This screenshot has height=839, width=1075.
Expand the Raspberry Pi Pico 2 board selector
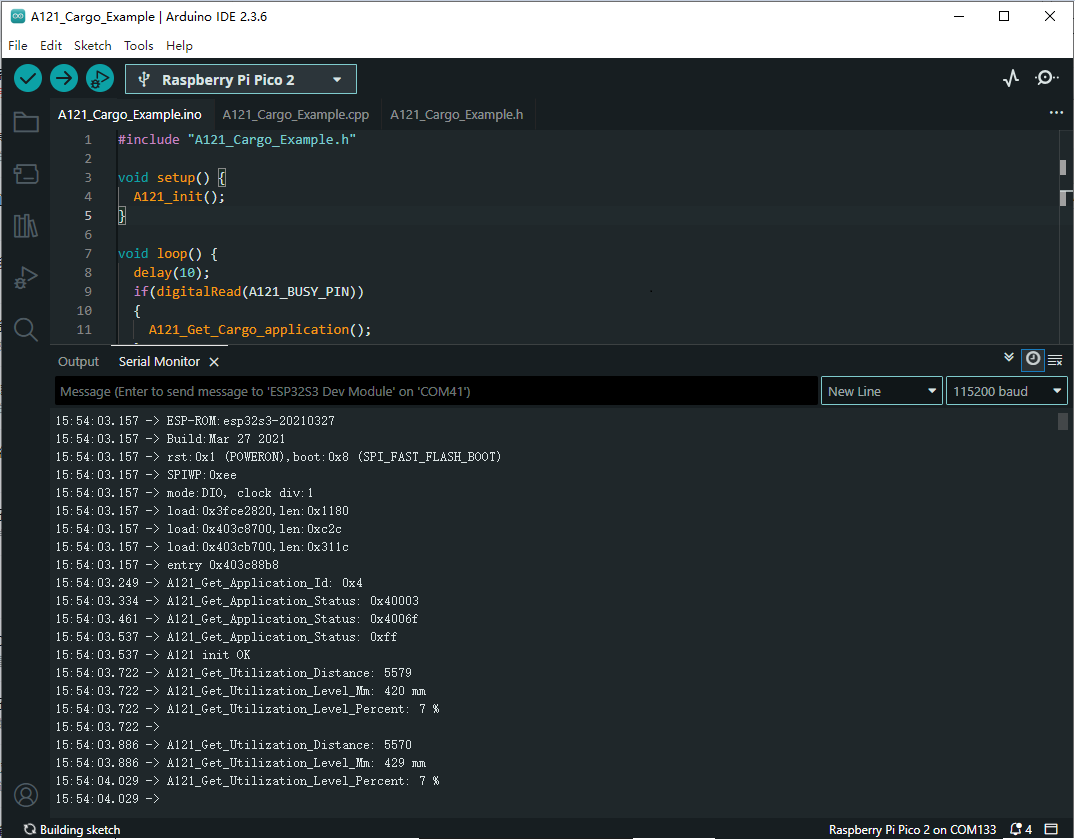[240, 80]
